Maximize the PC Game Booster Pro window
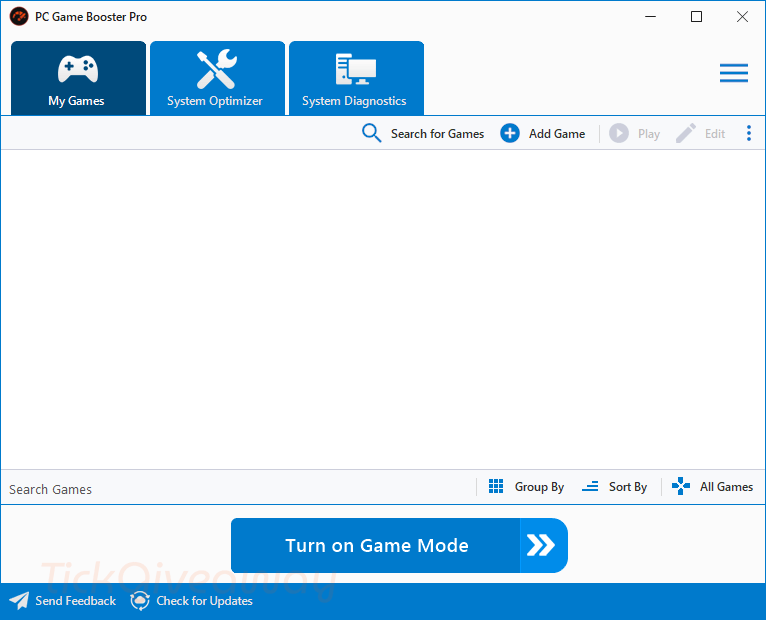This screenshot has width=766, height=620. pos(696,17)
